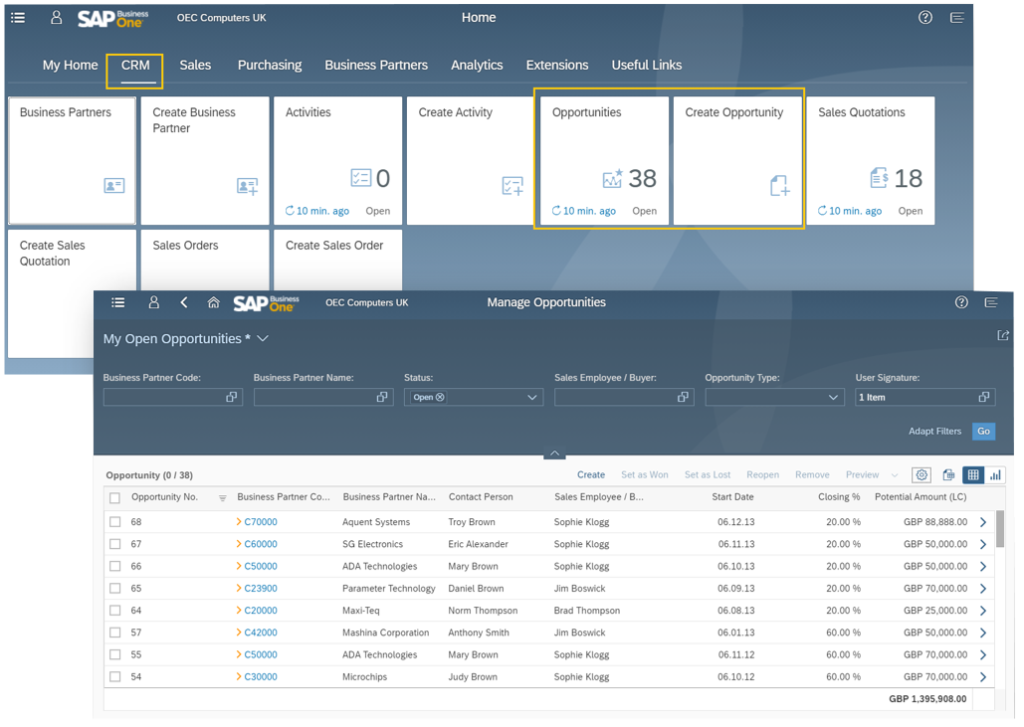Refresh the Sales Quotations tile count
Screen dimensions: 1024x727
coord(822,210)
